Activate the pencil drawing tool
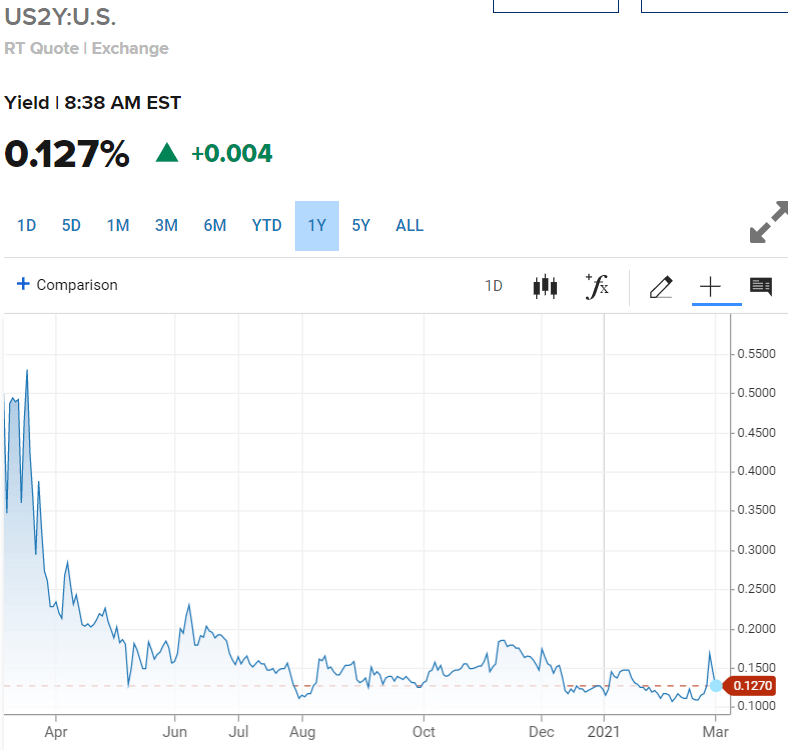 tap(661, 287)
